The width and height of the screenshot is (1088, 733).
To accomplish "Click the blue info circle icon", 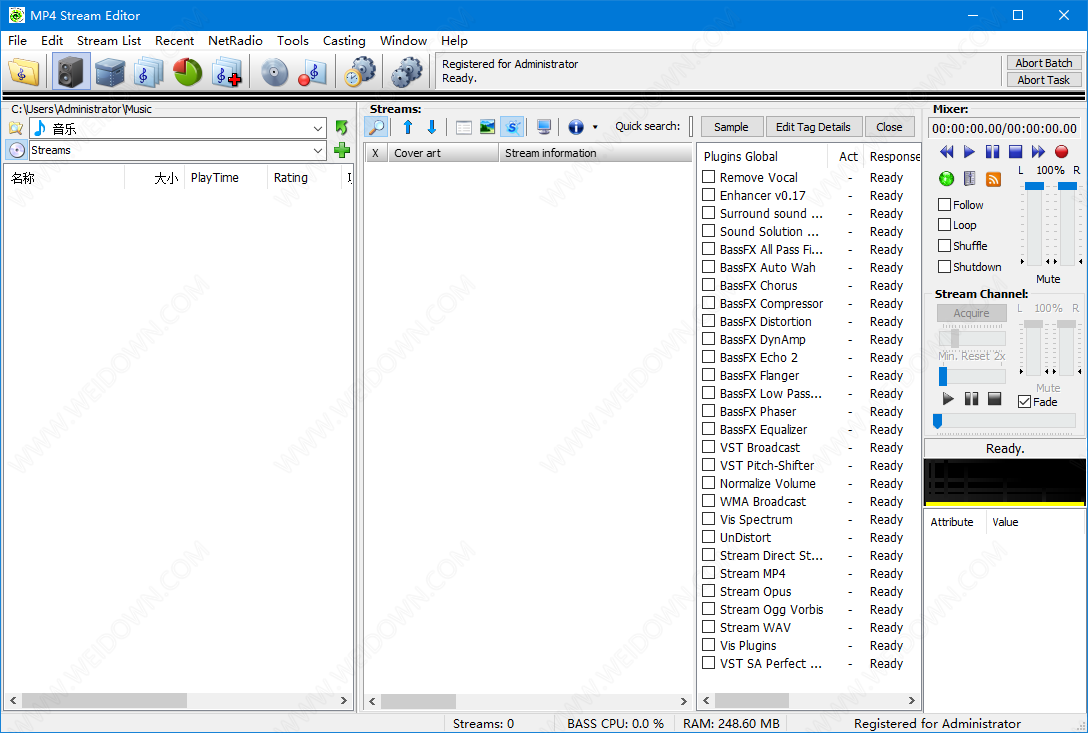I will point(576,127).
